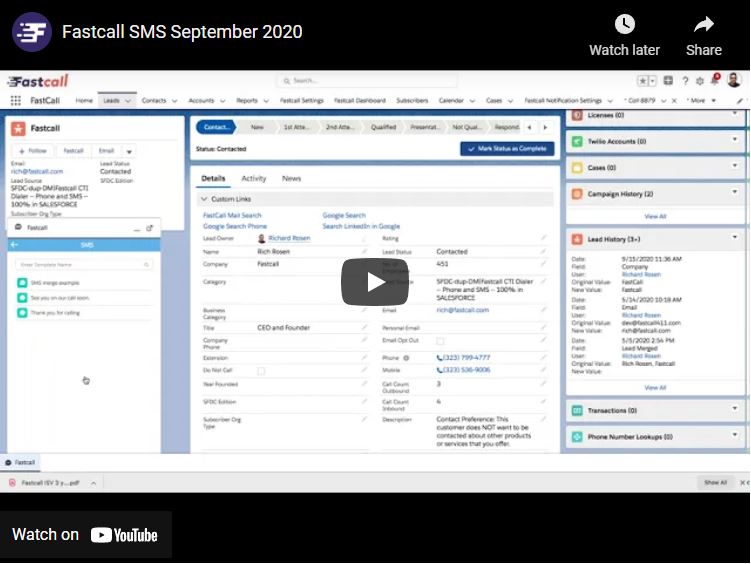Open the Fastcall channel logo

pyautogui.click(x=32, y=32)
